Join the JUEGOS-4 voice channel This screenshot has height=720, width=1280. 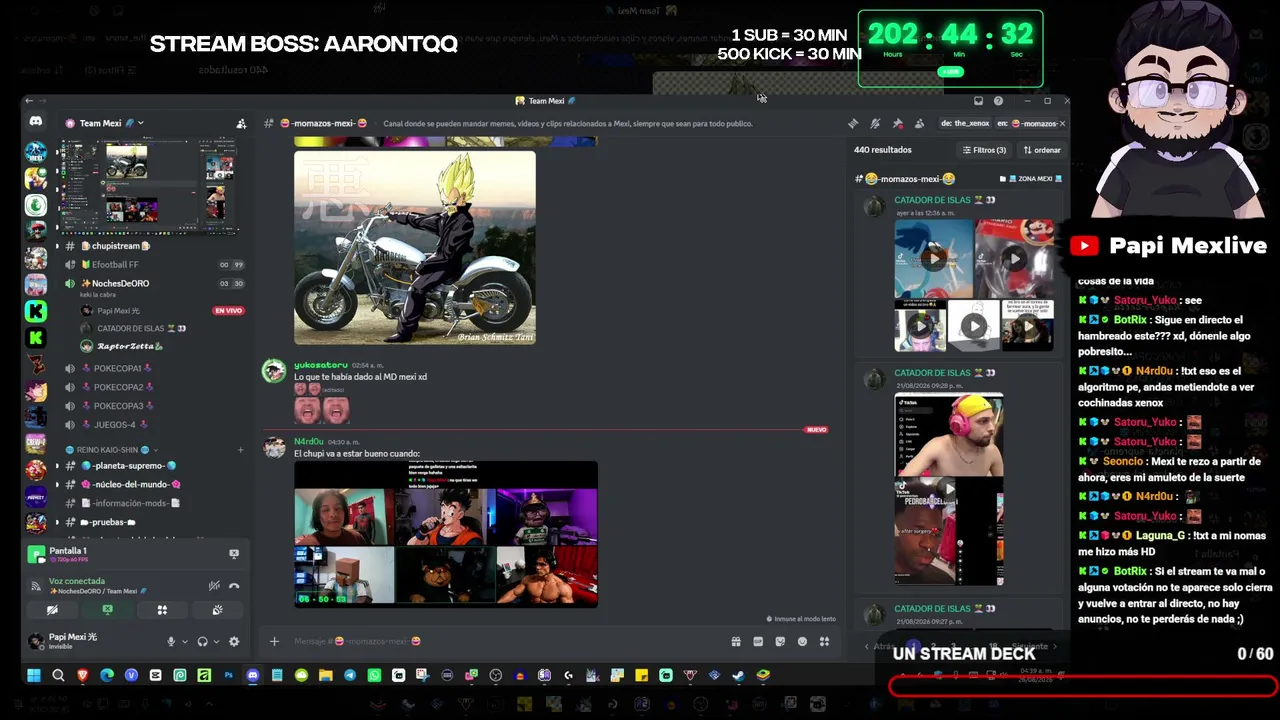tap(120, 425)
